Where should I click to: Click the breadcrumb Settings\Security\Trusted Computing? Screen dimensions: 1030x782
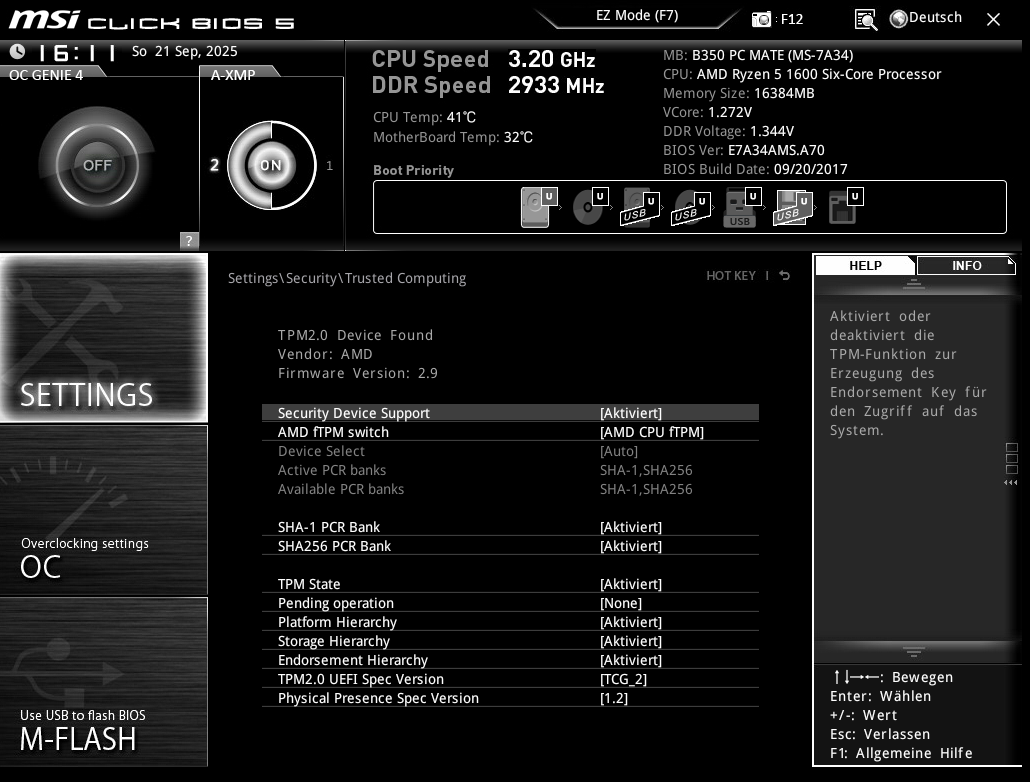tap(347, 278)
